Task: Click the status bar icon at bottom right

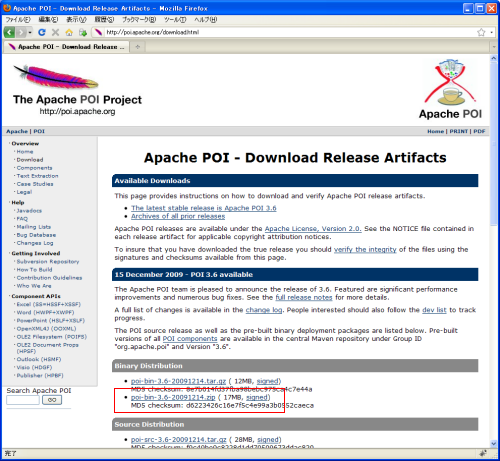Action: pos(483,453)
